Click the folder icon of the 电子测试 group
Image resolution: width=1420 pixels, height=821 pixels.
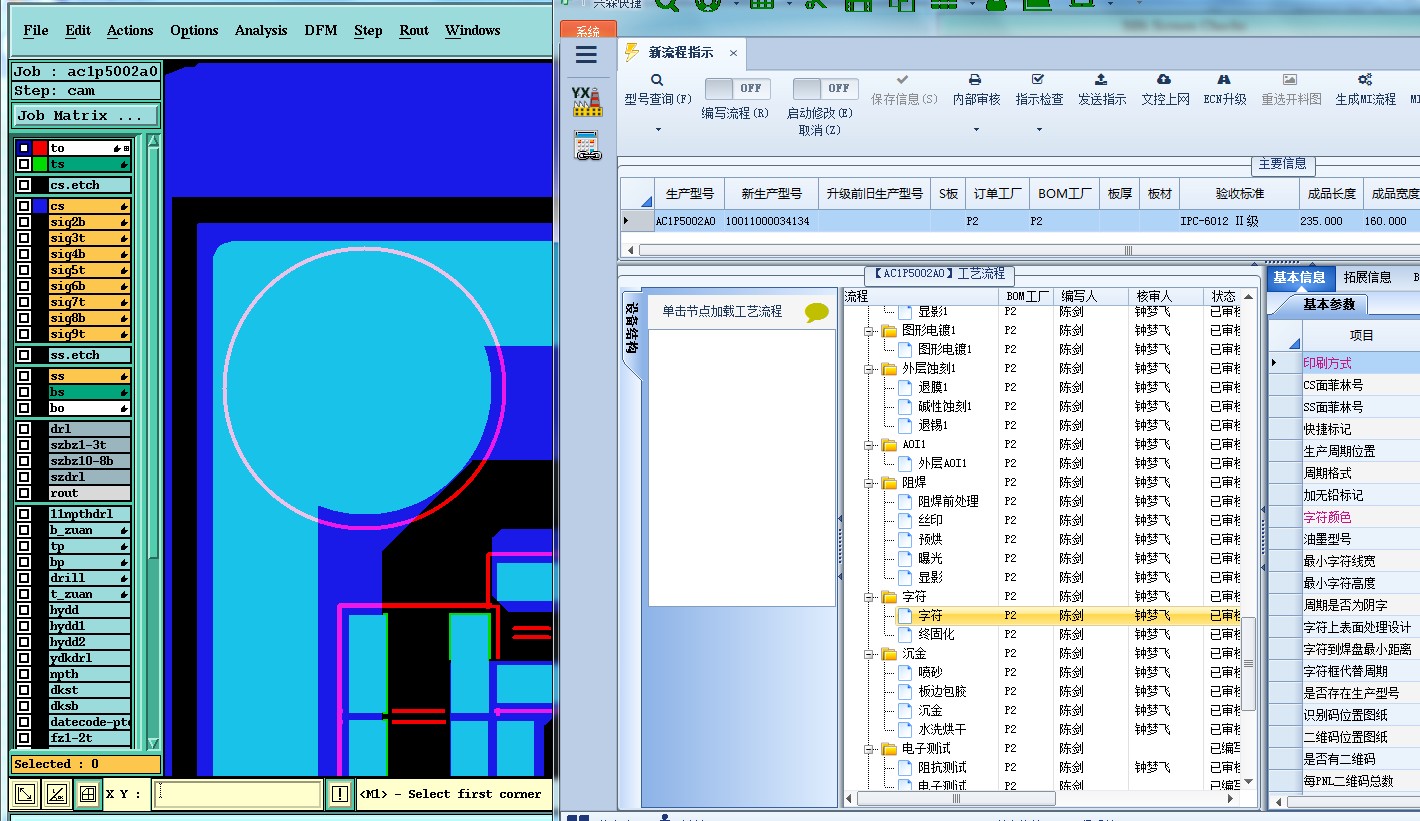(889, 748)
